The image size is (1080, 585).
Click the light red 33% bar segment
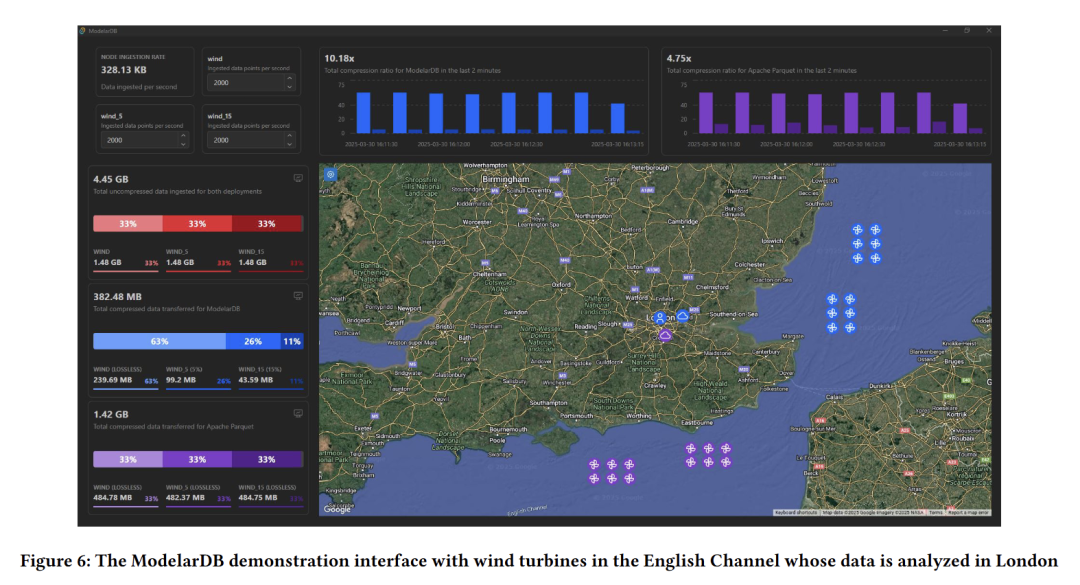(128, 224)
